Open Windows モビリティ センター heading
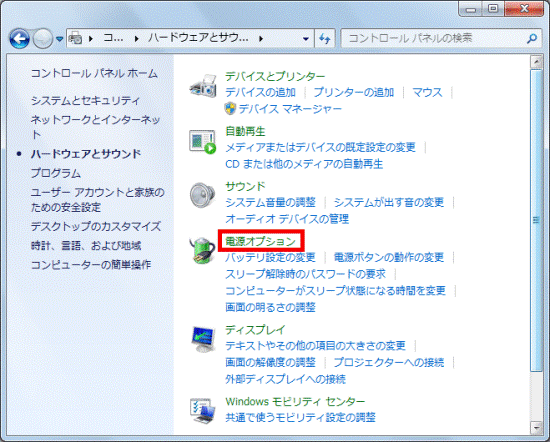550x442 pixels. point(295,401)
